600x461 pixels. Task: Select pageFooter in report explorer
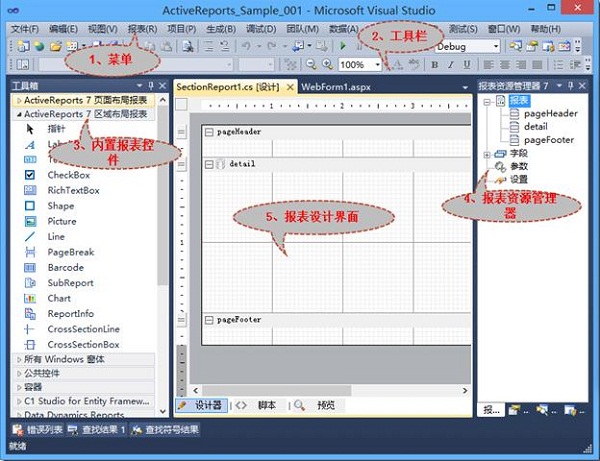pos(549,140)
